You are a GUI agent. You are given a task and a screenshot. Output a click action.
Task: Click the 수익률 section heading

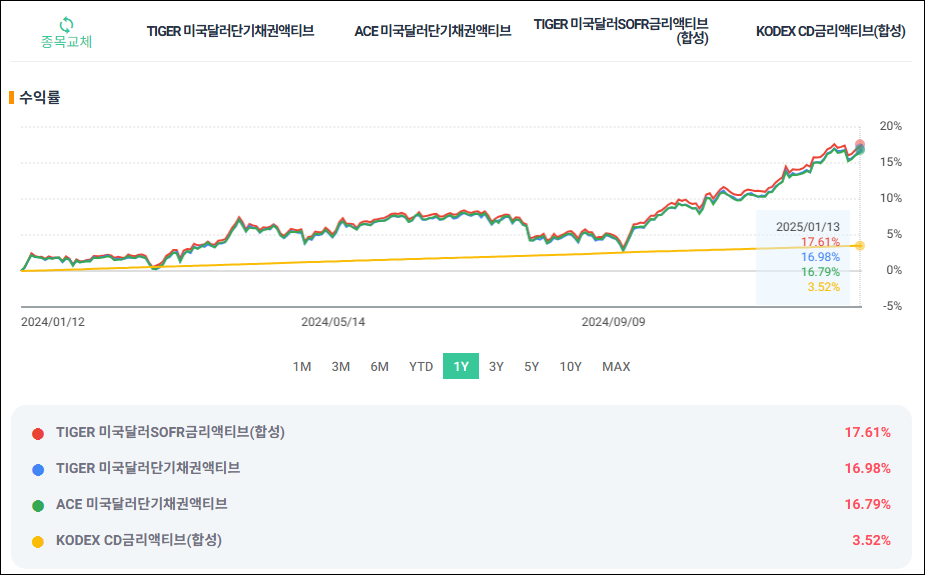coord(40,97)
